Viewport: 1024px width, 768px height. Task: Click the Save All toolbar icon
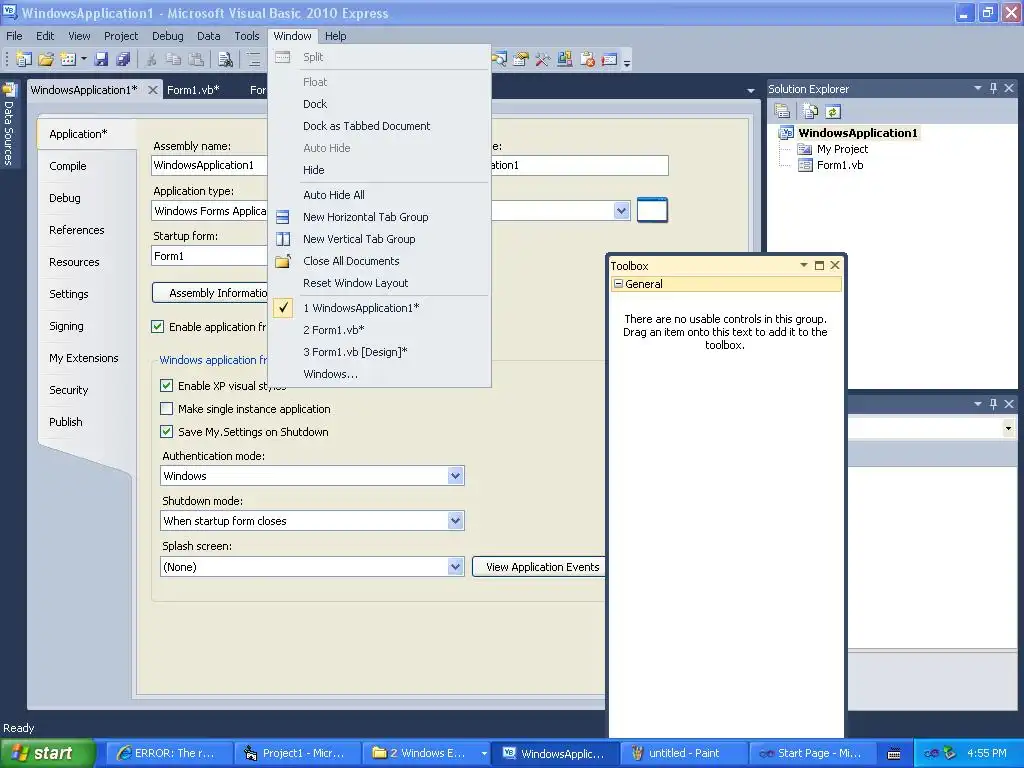[123, 59]
